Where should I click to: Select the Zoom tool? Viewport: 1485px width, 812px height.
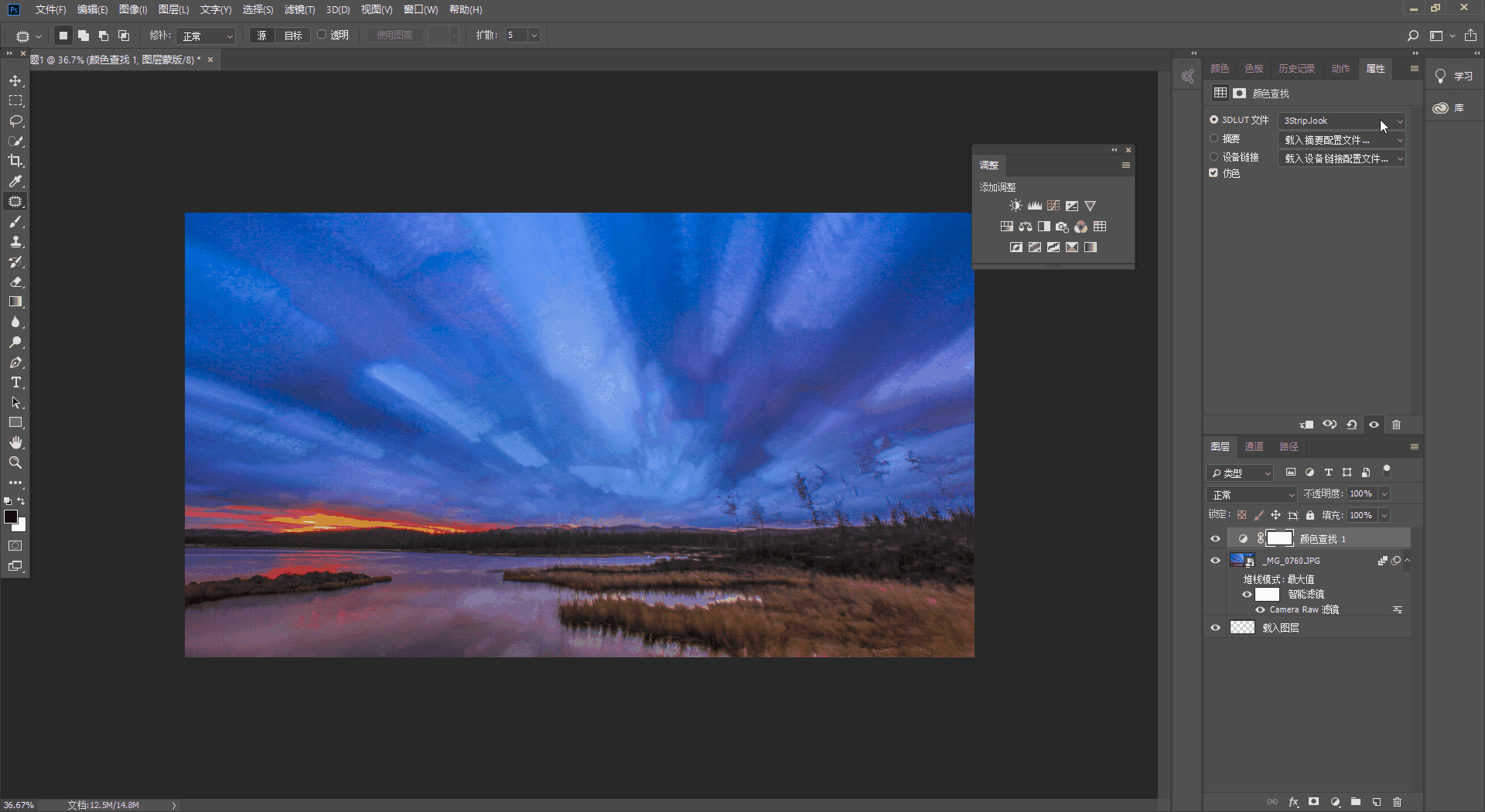15,462
